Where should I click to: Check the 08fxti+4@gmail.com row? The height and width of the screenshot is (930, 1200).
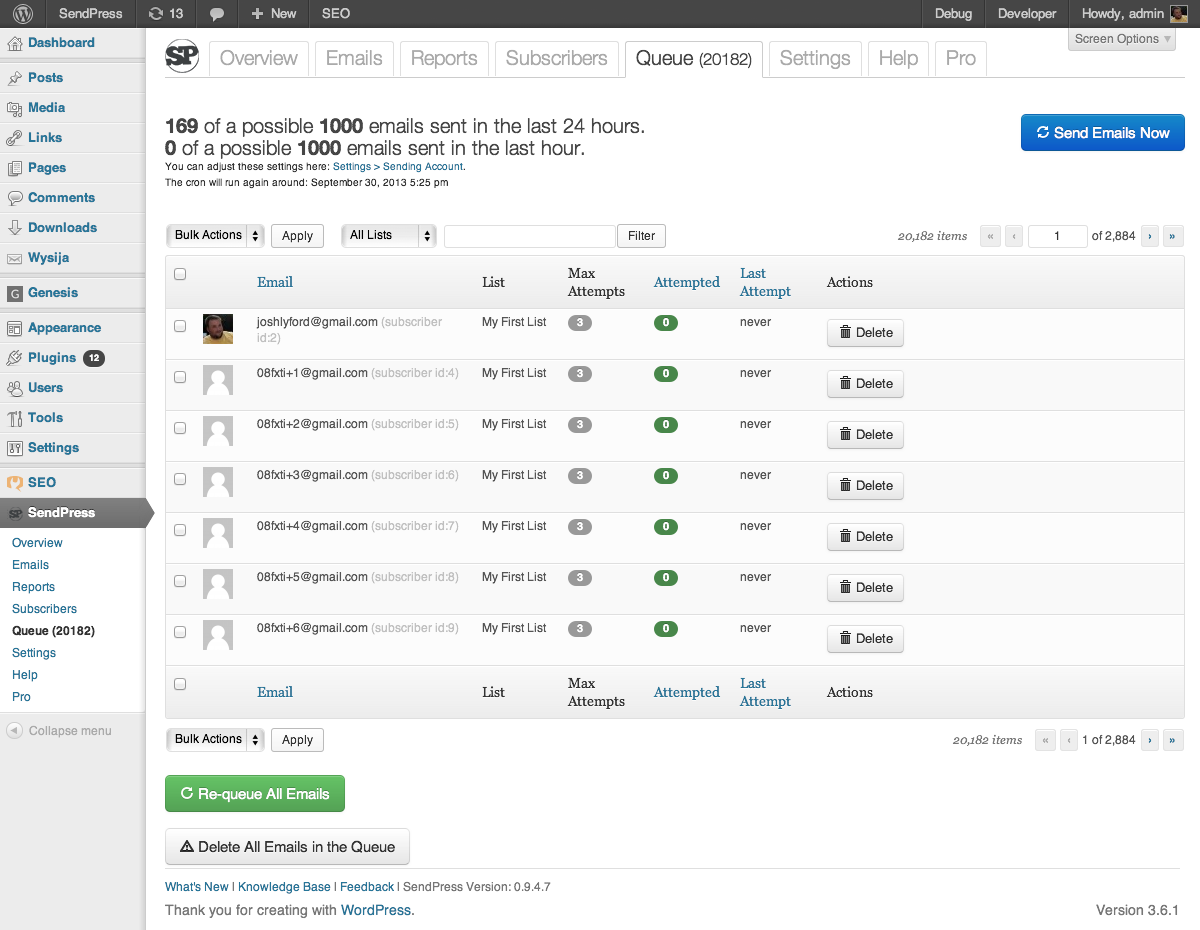180,530
